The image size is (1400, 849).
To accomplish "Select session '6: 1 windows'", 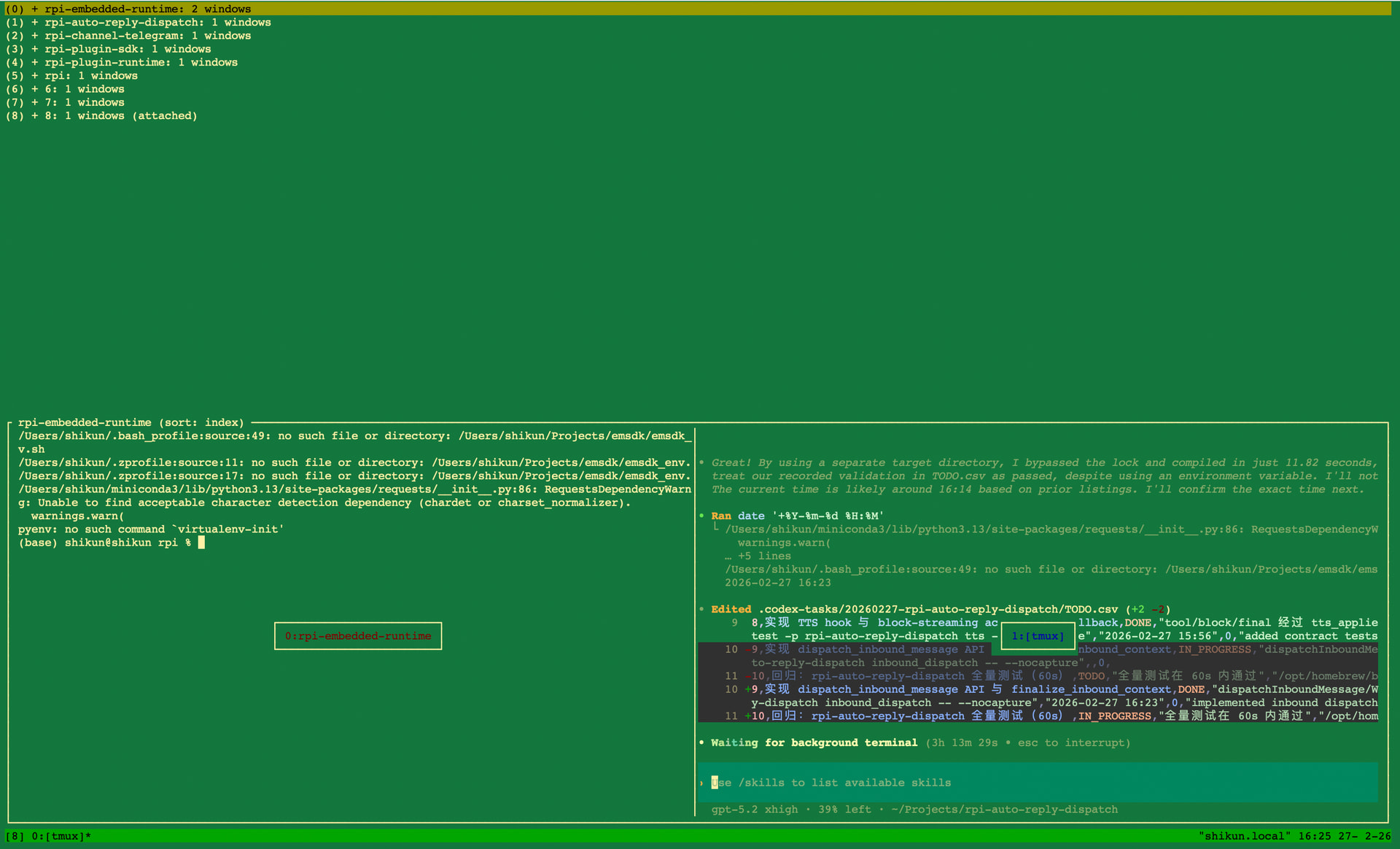I will point(66,89).
